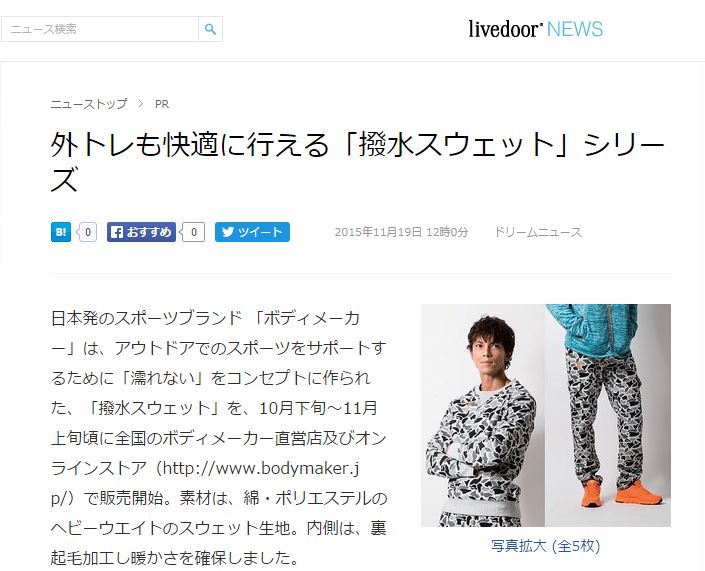Click the Hatena B! bookmark icon
This screenshot has height=571, width=705.
[61, 232]
